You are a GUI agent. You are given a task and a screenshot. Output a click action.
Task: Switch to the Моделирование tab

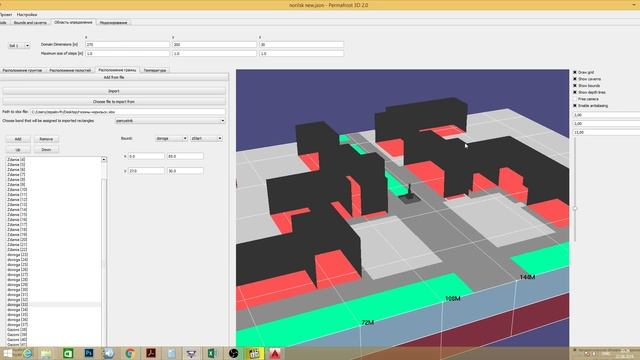click(113, 22)
